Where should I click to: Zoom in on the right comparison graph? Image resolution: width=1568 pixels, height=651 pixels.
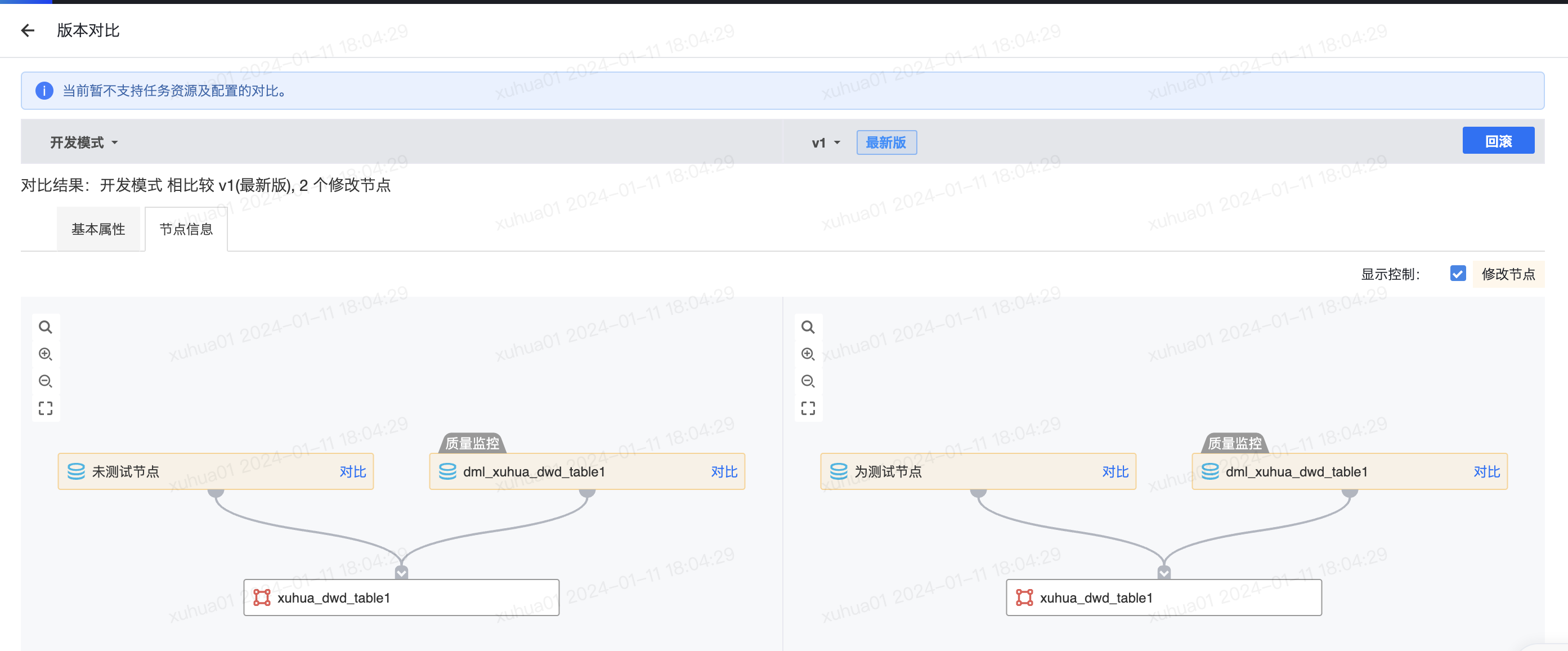(808, 354)
